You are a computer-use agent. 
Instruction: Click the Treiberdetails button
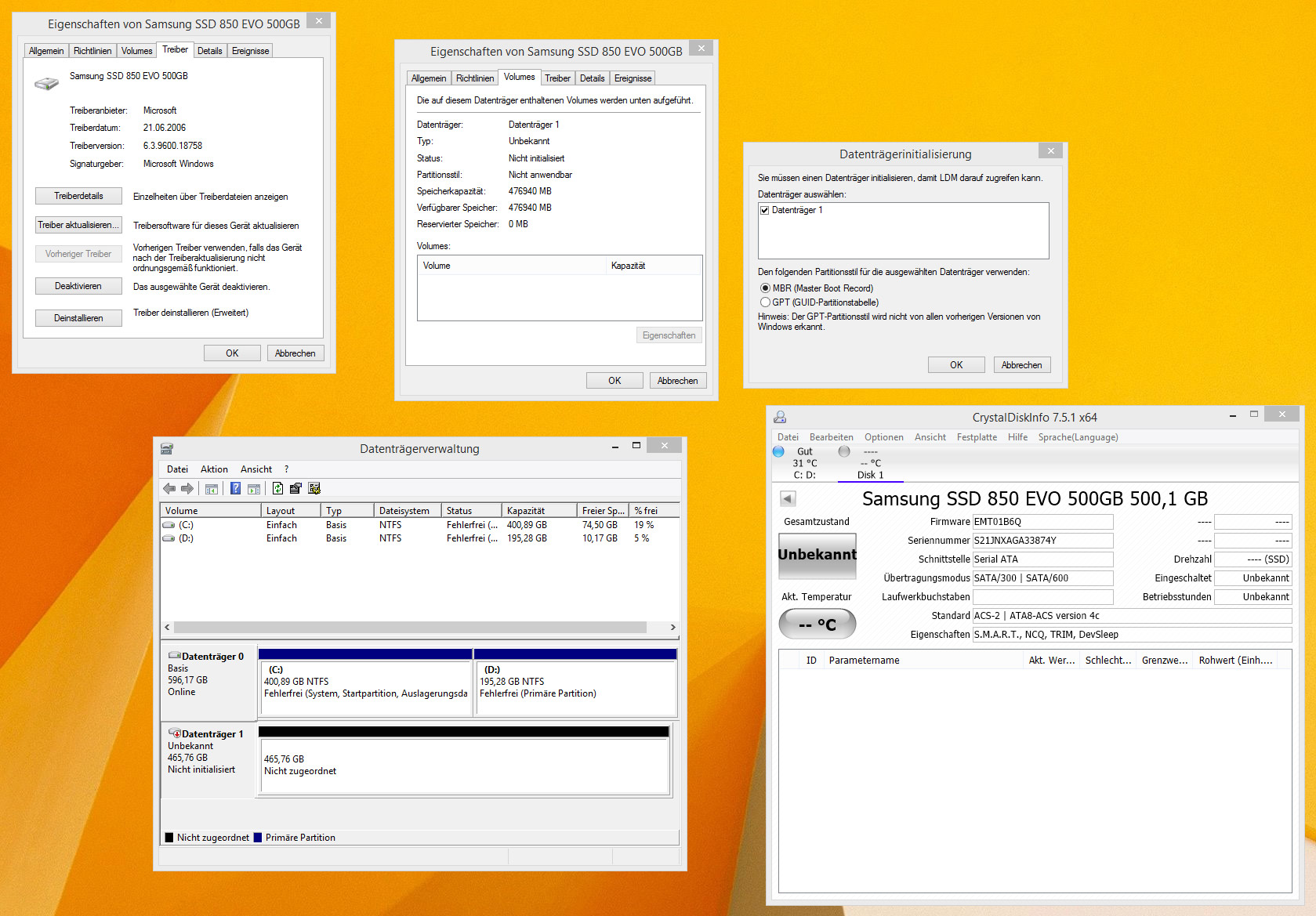pos(78,196)
